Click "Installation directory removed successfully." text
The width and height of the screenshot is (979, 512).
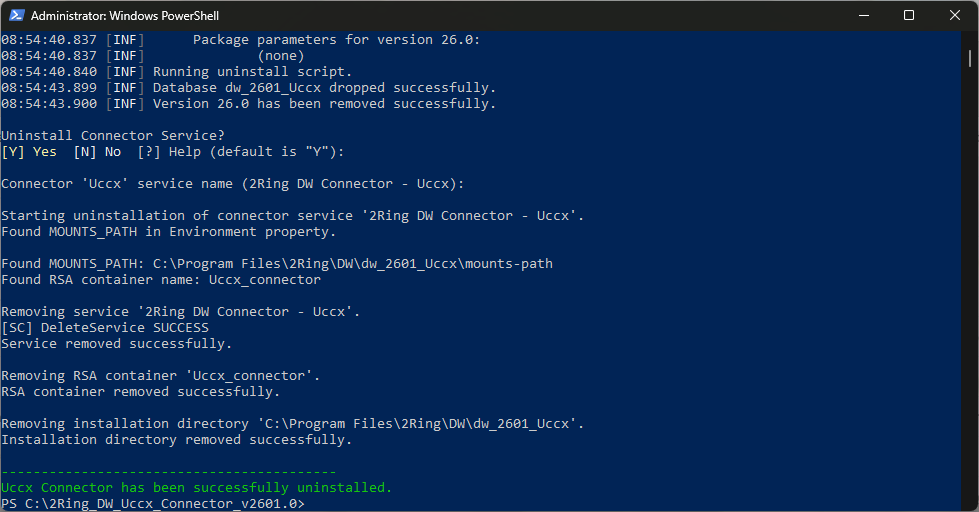[176, 440]
